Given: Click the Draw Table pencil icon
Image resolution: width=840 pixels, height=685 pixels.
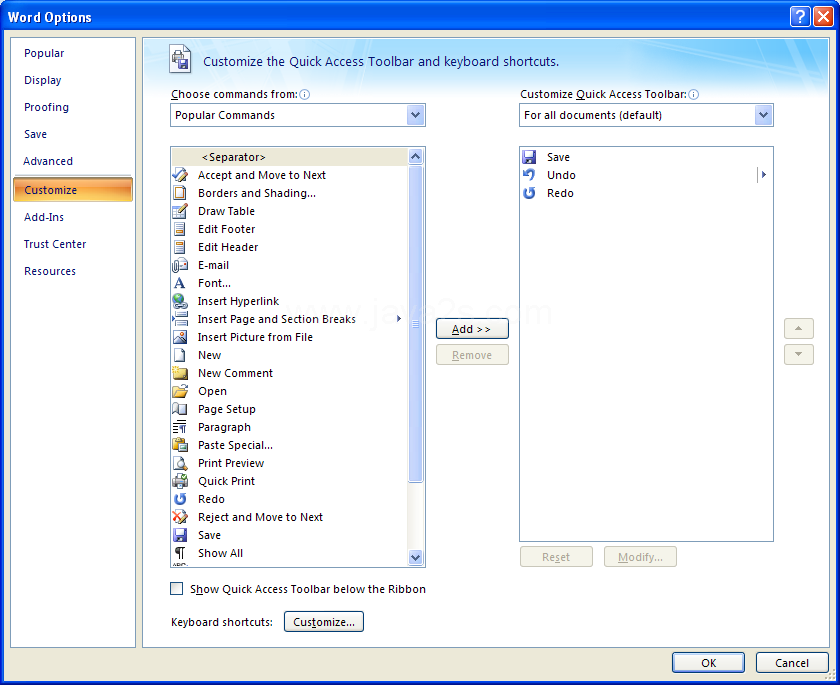Looking at the screenshot, I should [x=180, y=211].
